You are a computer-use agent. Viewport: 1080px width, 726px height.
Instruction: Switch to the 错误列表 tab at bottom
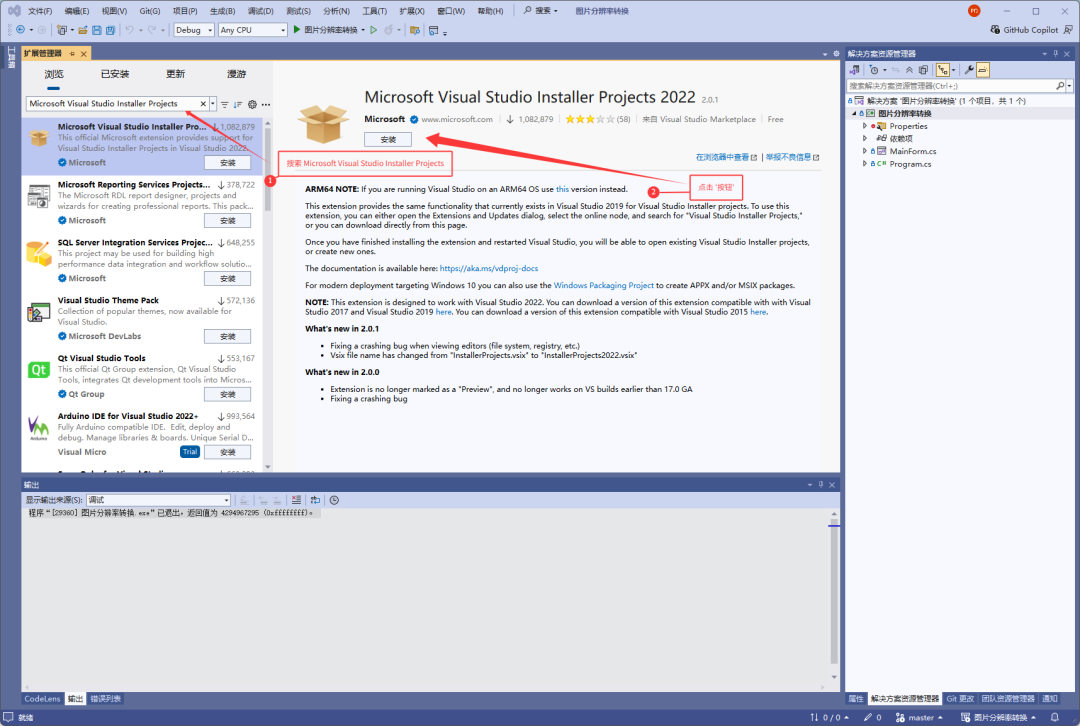pyautogui.click(x=106, y=698)
